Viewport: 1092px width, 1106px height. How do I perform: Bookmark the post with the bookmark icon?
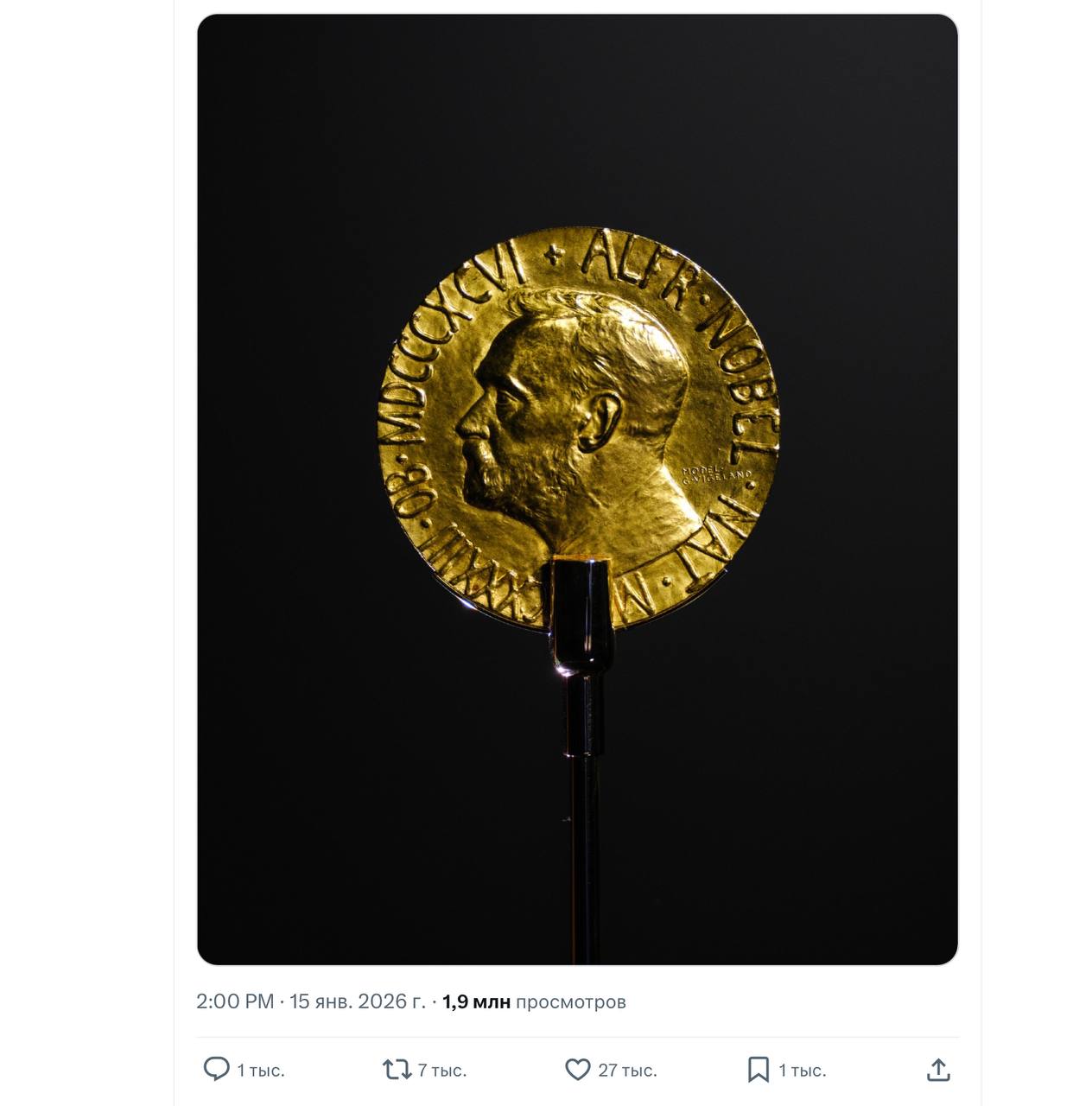point(758,1070)
